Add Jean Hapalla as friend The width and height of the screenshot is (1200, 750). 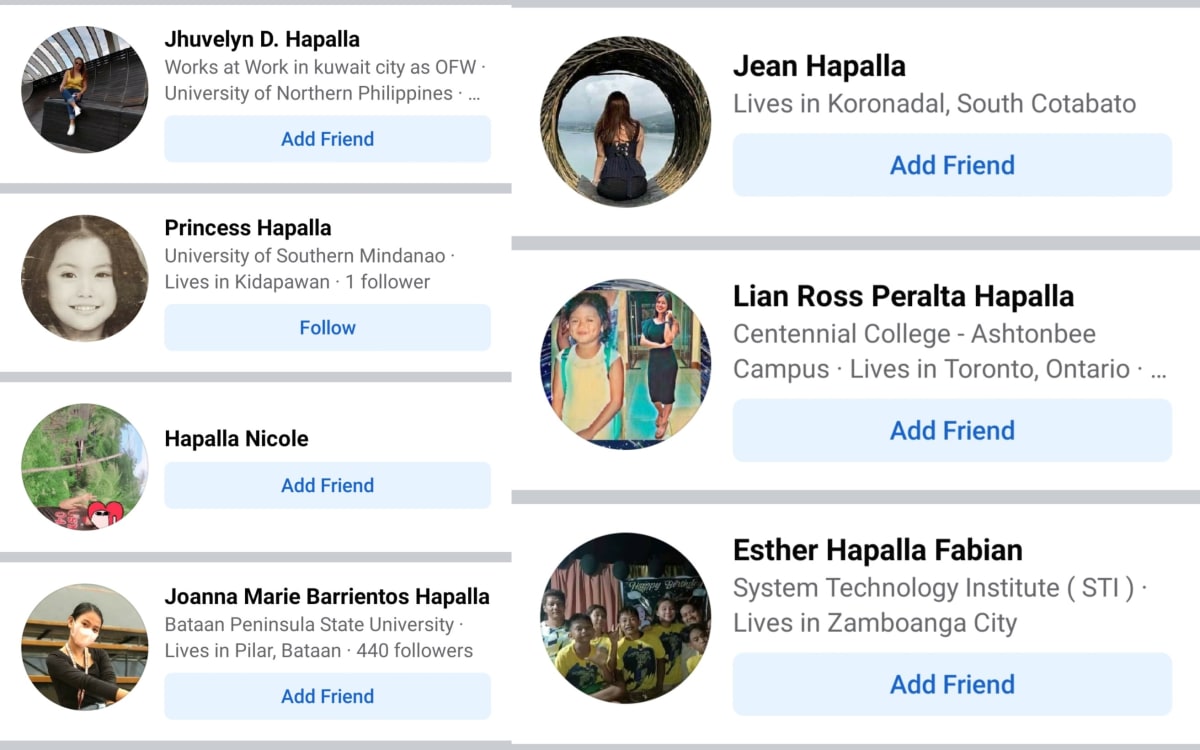(x=952, y=165)
